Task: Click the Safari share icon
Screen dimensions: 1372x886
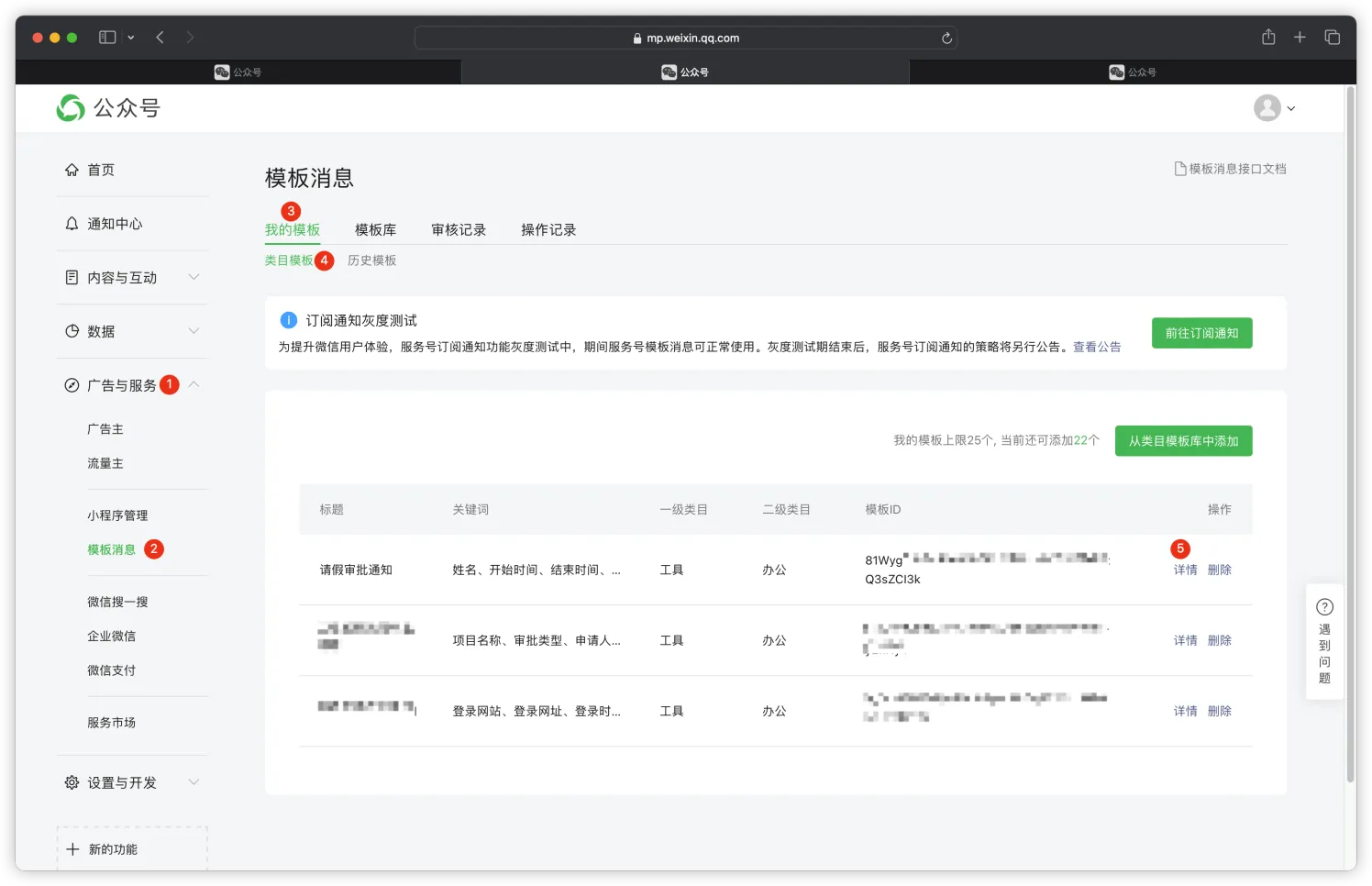Action: (1268, 38)
